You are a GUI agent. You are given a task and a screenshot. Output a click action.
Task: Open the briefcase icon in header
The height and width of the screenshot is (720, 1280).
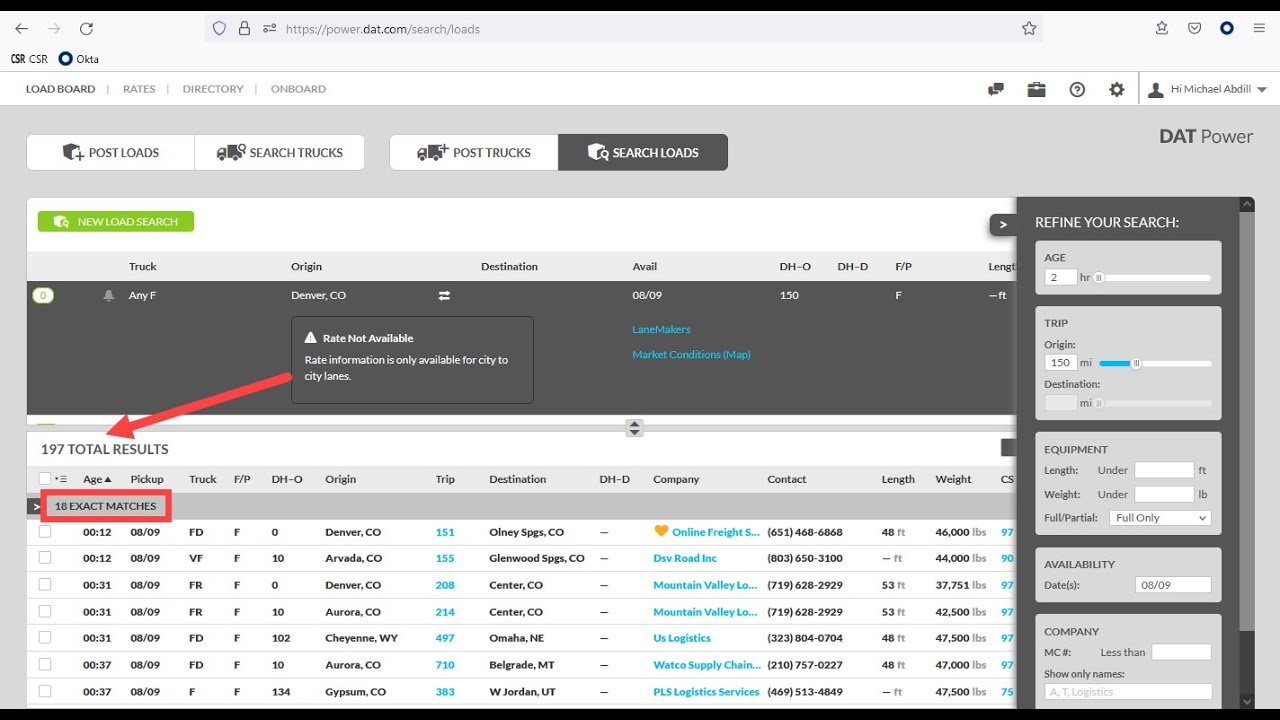1036,89
